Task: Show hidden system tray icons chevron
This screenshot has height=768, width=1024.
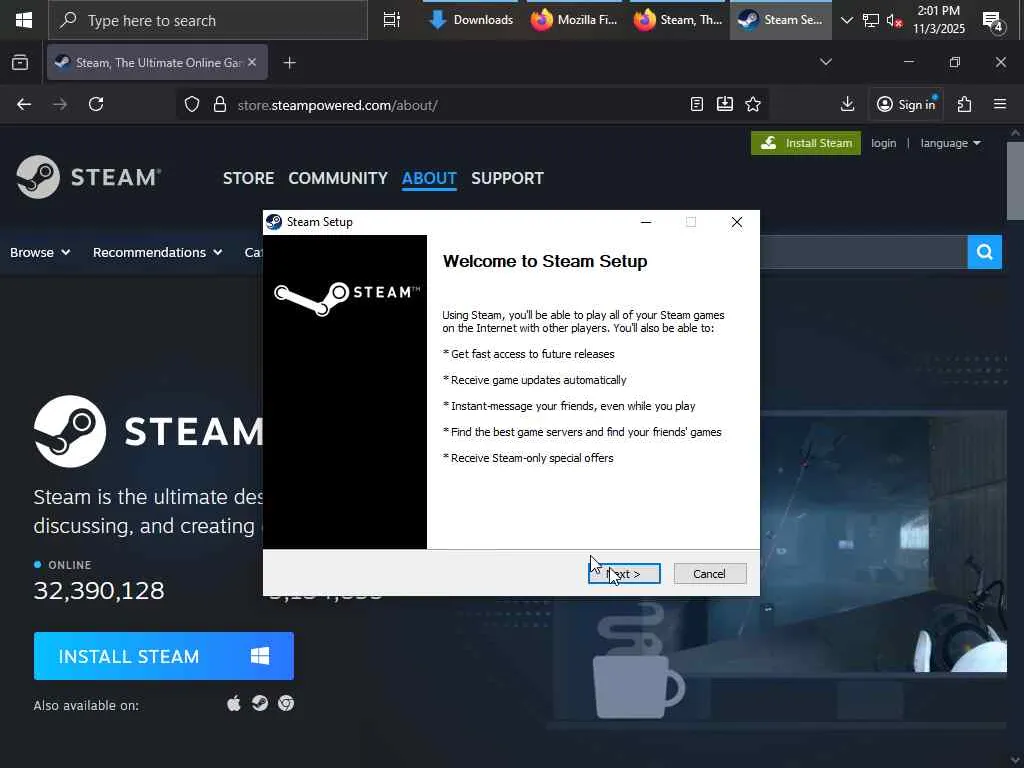Action: [x=847, y=20]
